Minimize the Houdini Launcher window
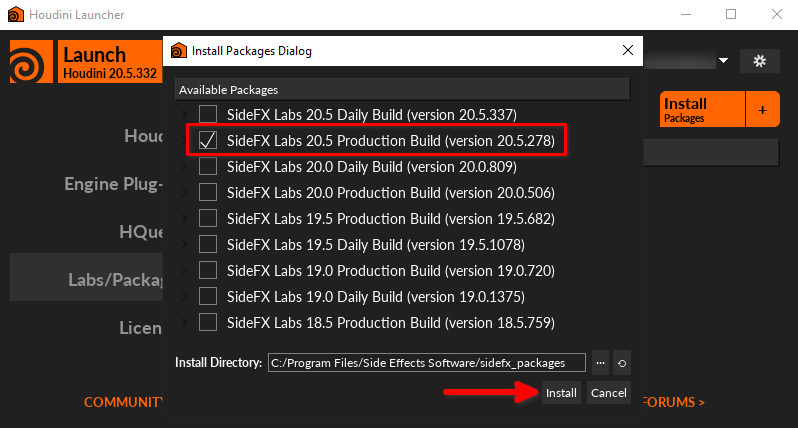 [x=686, y=14]
